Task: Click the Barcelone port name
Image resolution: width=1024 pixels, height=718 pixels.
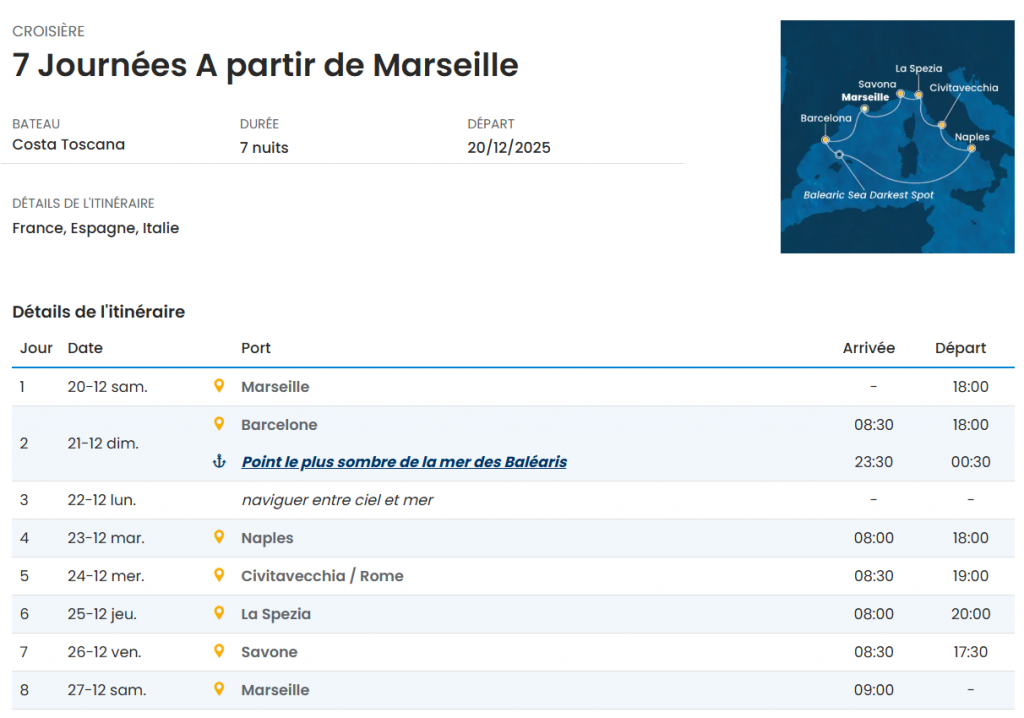Action: [279, 425]
